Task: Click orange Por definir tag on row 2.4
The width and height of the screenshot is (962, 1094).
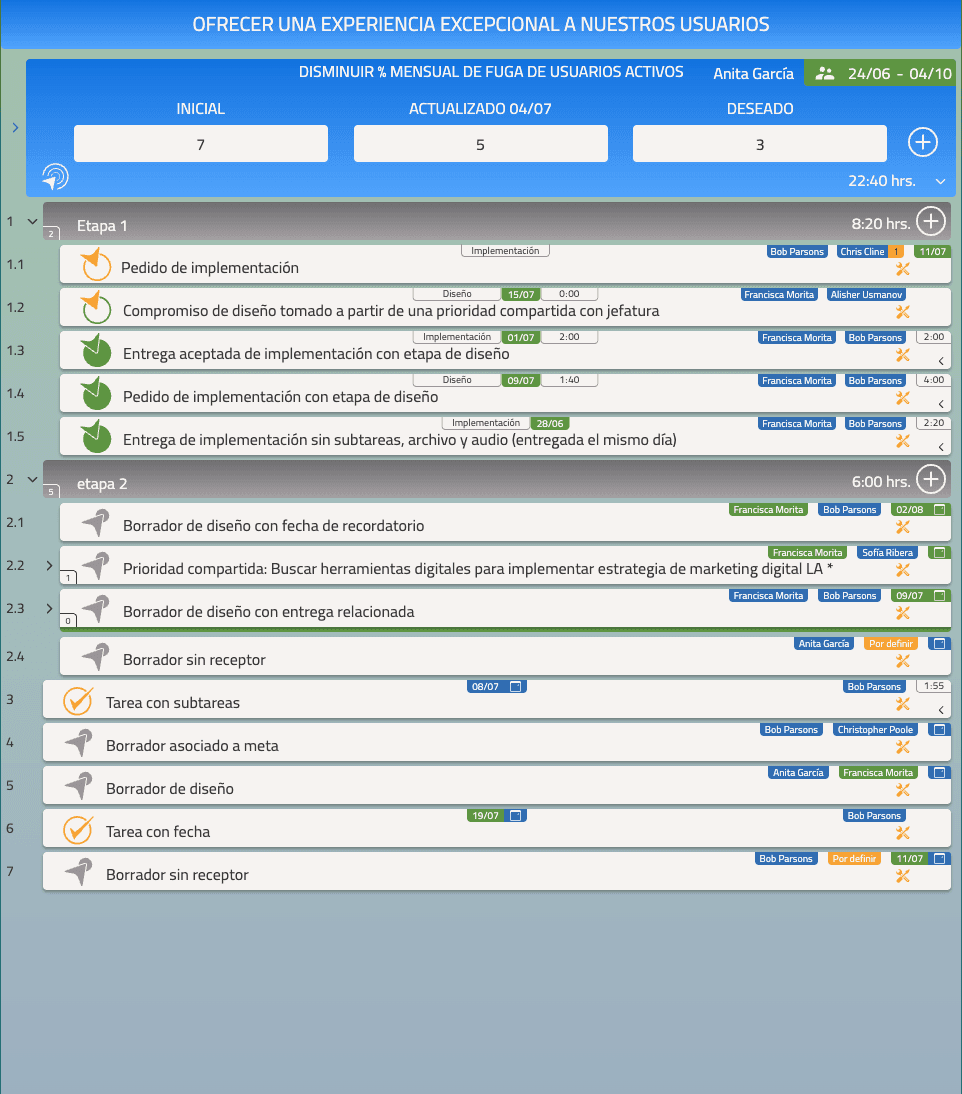Action: [x=891, y=643]
